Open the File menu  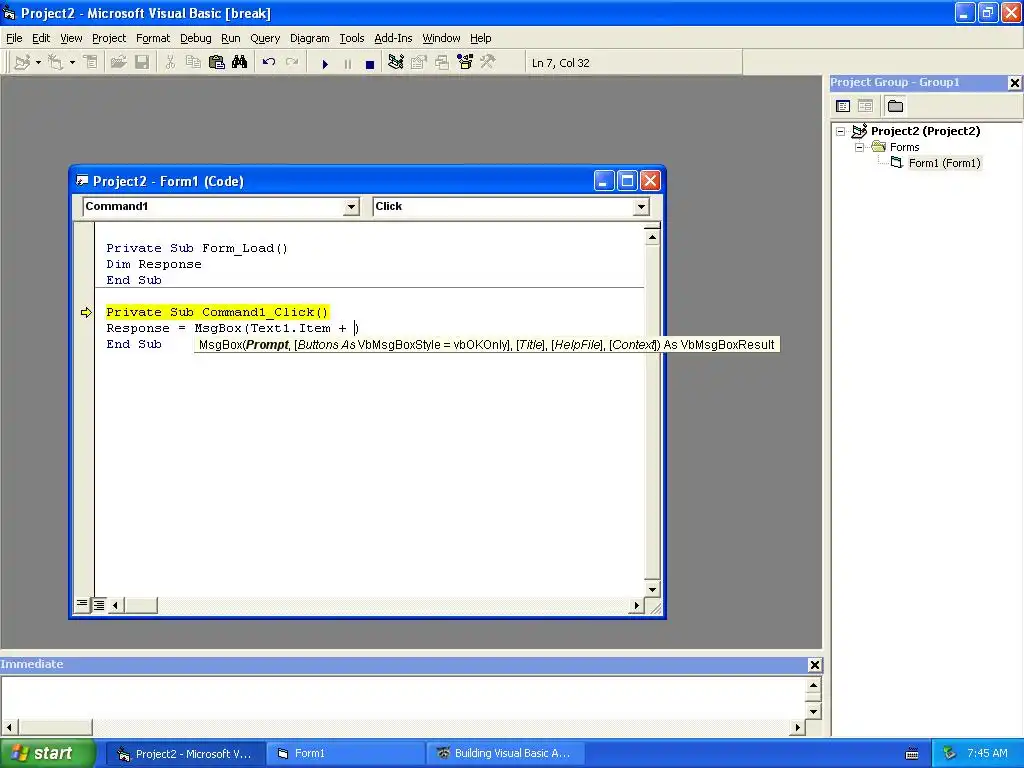pyautogui.click(x=14, y=38)
